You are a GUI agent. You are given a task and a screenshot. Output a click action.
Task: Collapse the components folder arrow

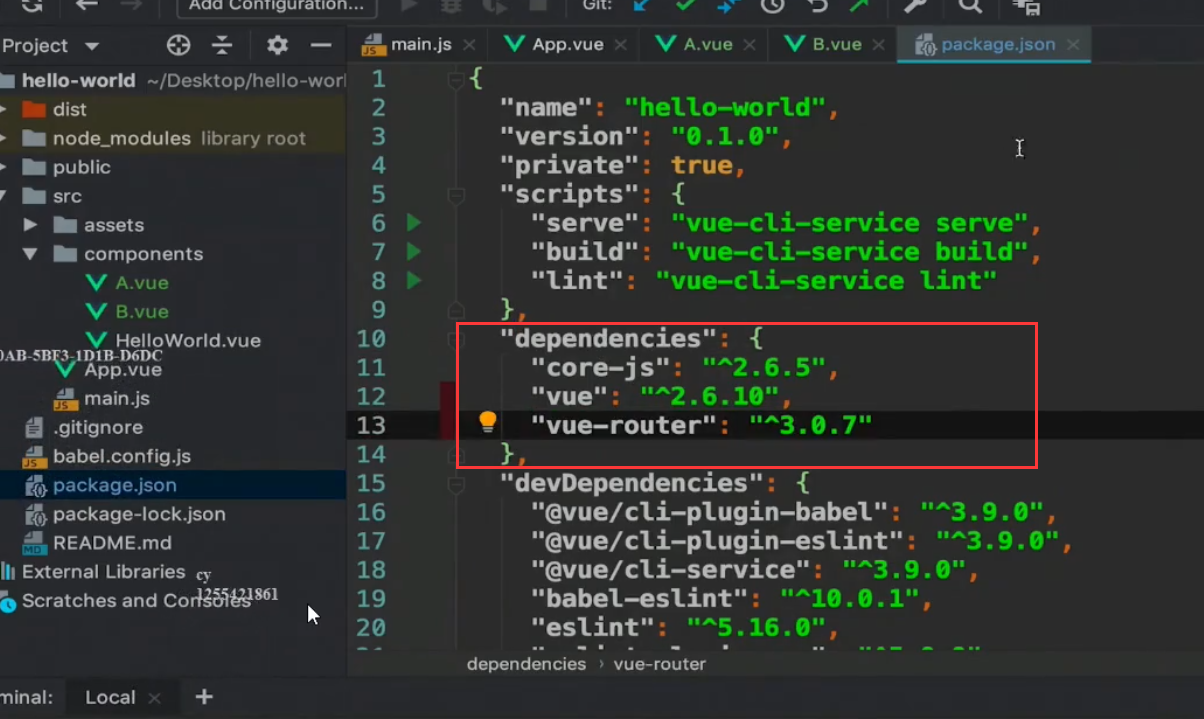(30, 254)
